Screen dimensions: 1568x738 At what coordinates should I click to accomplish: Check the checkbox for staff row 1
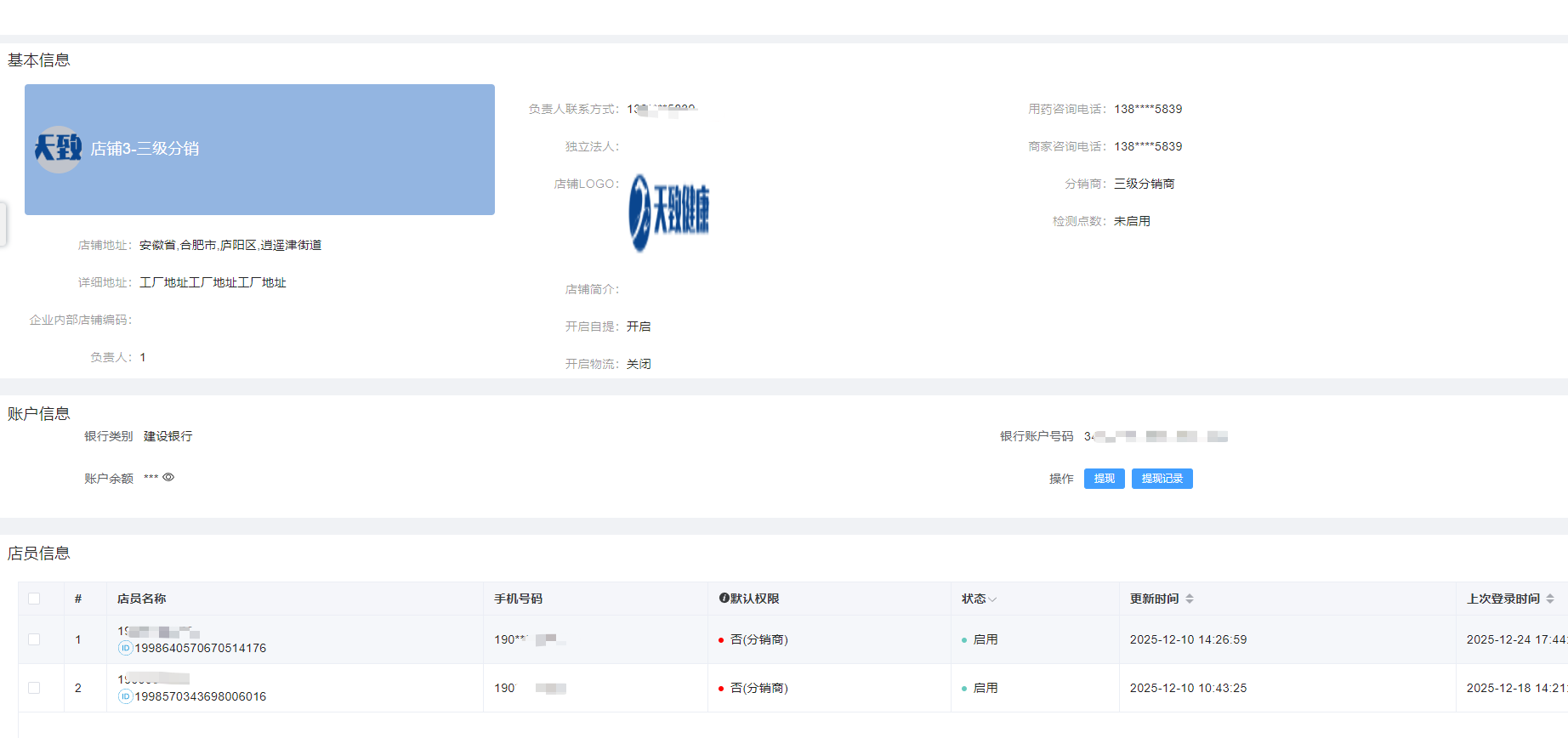34,639
